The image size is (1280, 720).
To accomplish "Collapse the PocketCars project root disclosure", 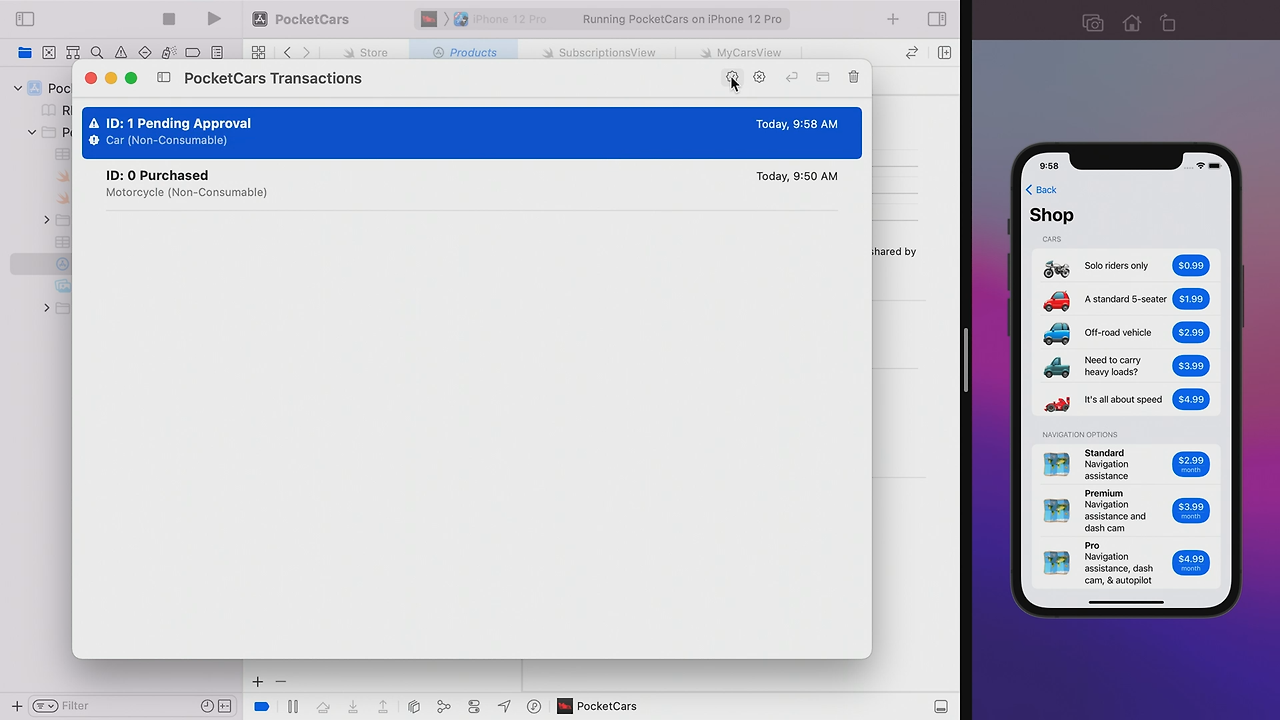I will 18,88.
